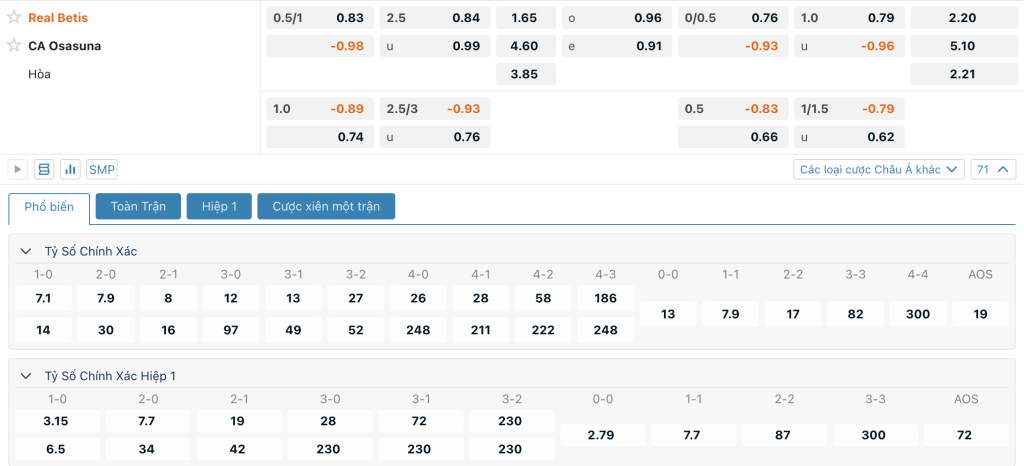Open the CA Osasuna team name
This screenshot has height=466, width=1024.
(65, 46)
